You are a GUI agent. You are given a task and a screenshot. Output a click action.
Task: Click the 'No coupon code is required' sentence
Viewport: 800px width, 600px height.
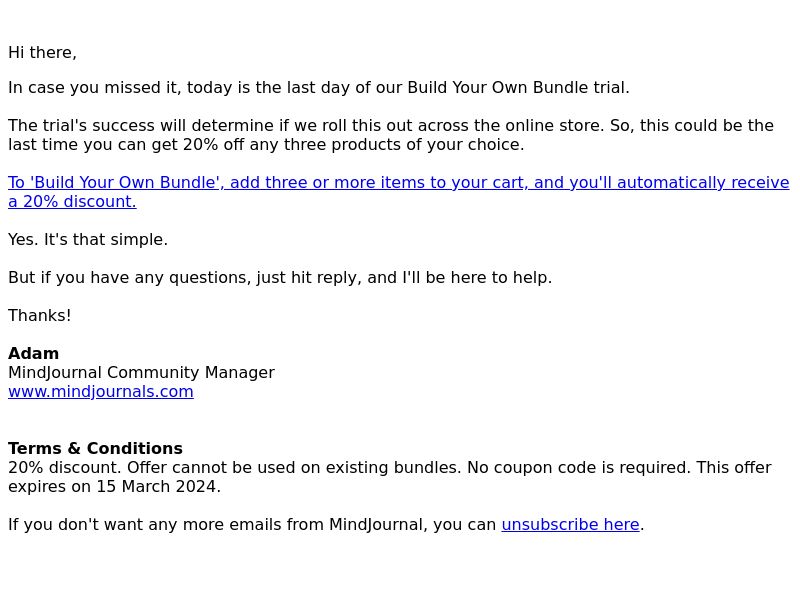point(579,468)
